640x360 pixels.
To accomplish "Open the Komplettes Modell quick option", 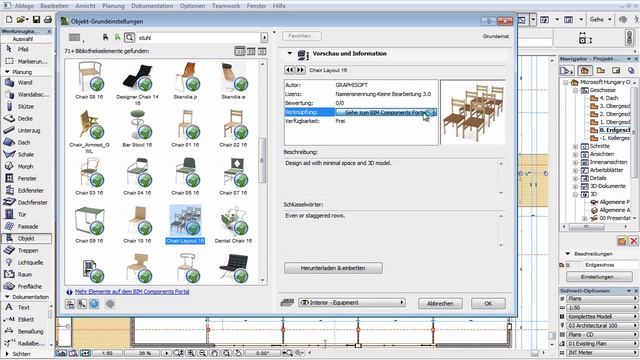I will pos(601,317).
